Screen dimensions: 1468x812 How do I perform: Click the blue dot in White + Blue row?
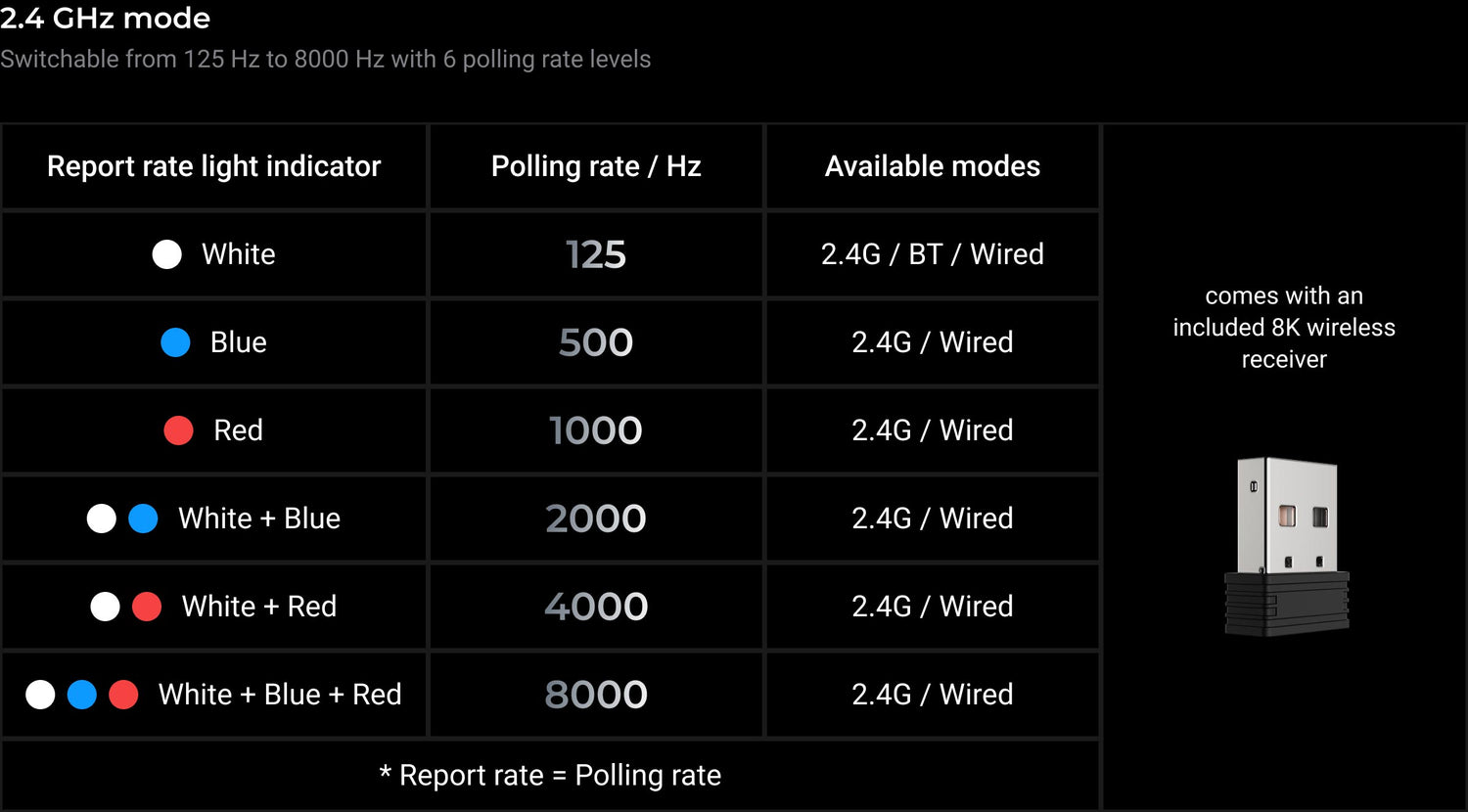pyautogui.click(x=143, y=519)
